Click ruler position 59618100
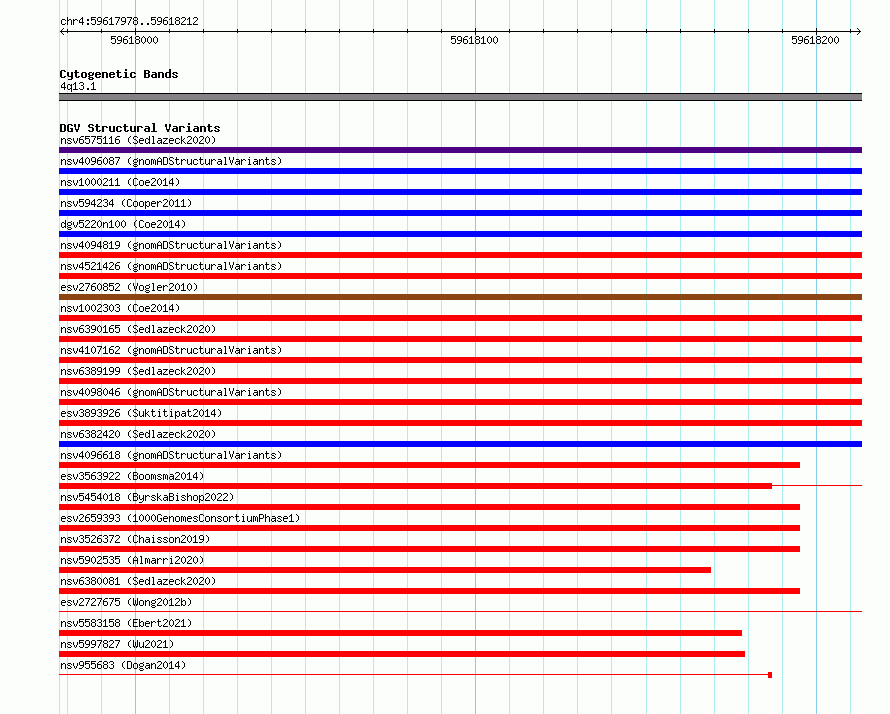The width and height of the screenshot is (890, 714). pyautogui.click(x=475, y=40)
